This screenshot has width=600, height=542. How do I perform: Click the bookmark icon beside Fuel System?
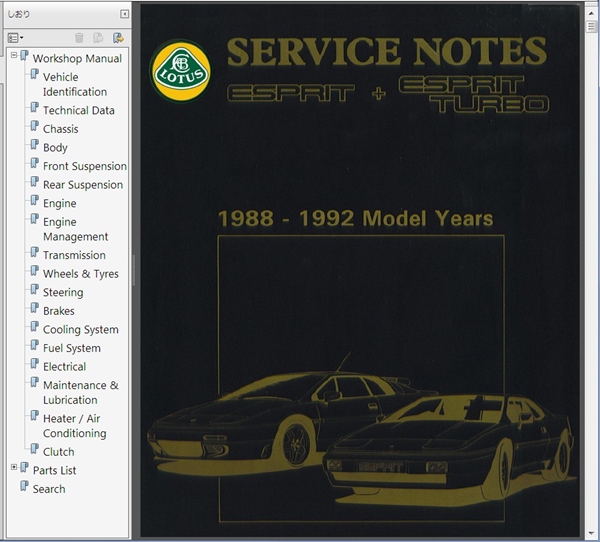click(34, 345)
